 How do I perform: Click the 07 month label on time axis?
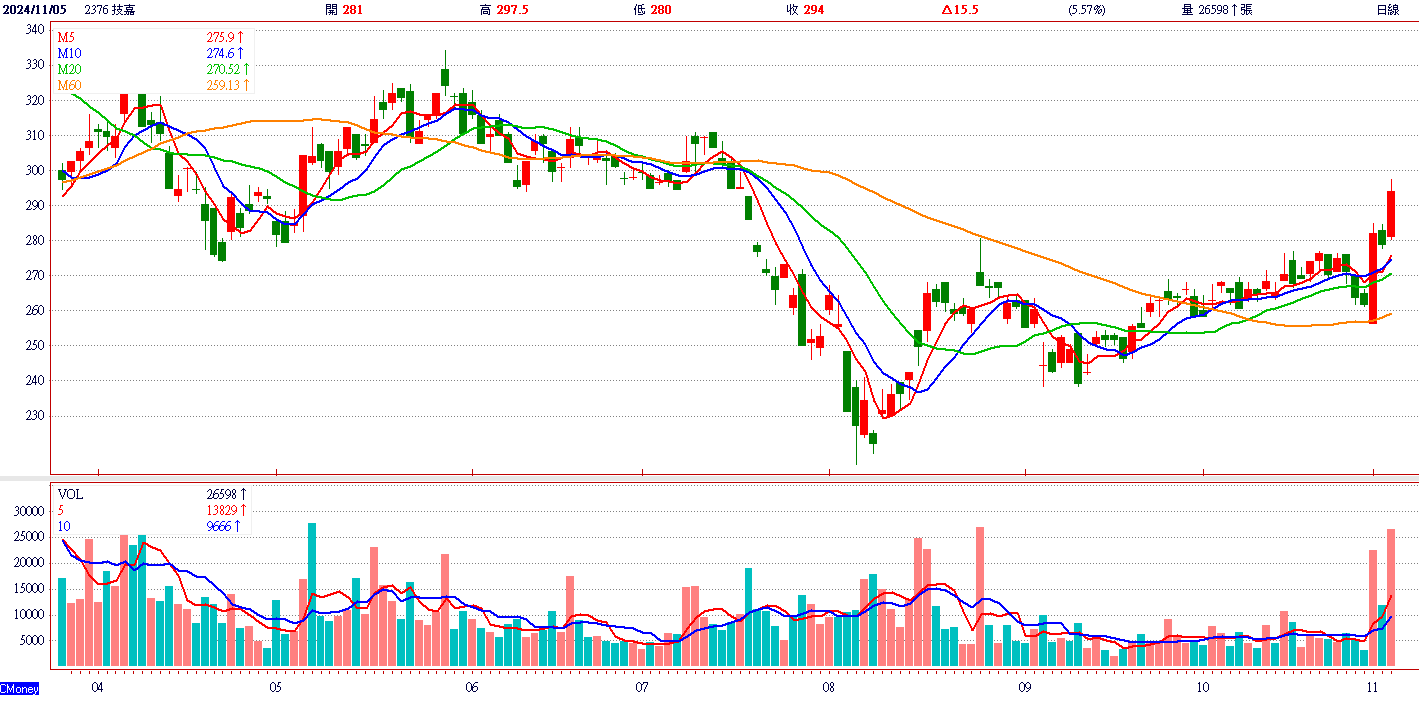tap(642, 688)
